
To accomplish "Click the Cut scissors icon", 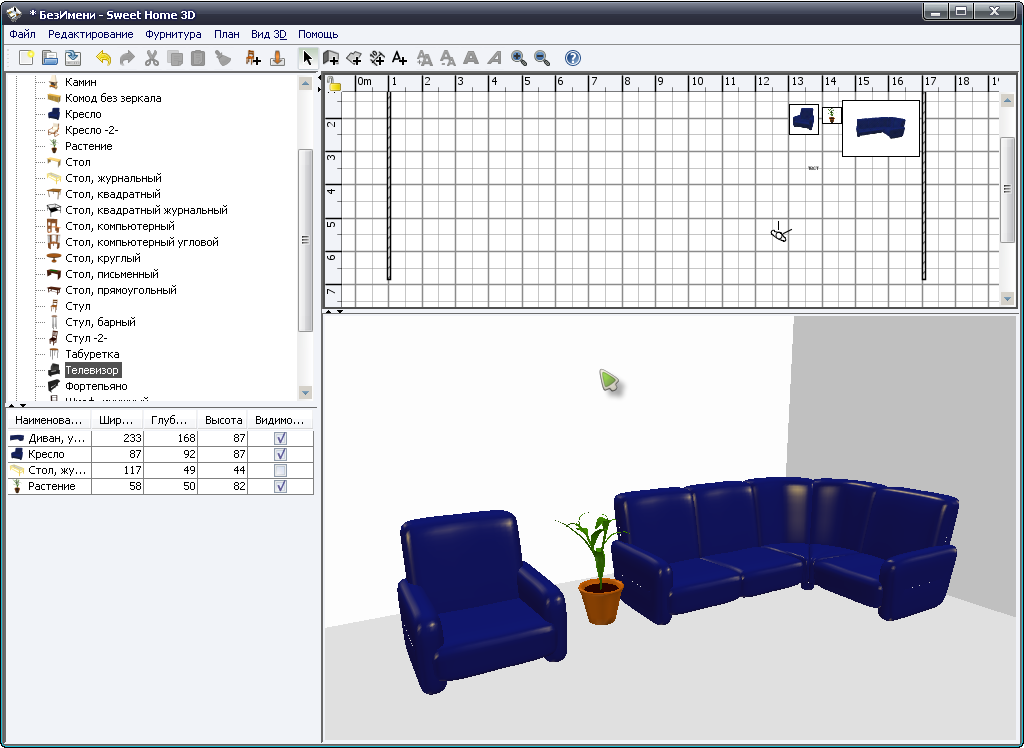I will coord(152,58).
